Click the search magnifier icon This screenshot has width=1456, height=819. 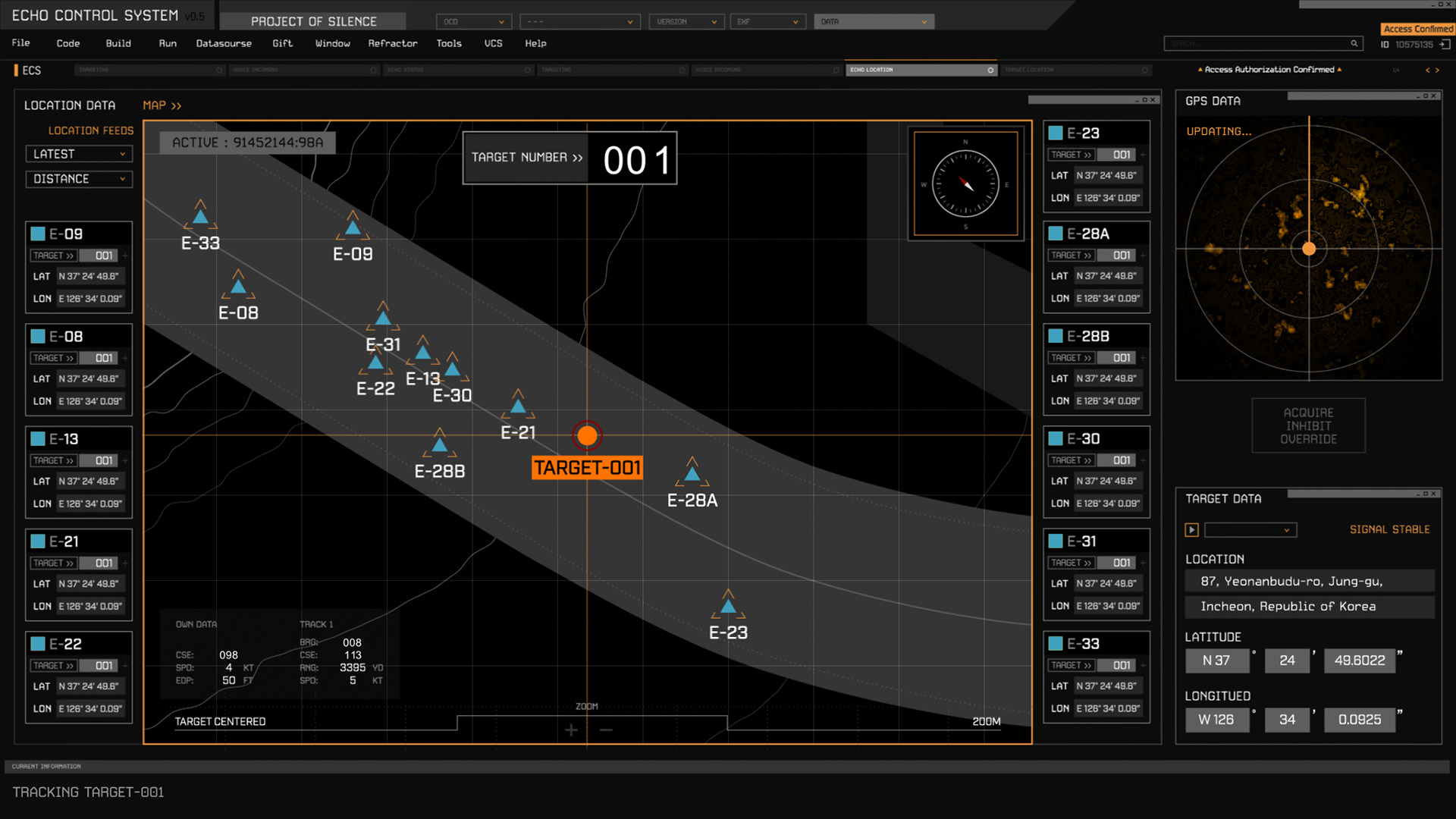pos(1354,44)
